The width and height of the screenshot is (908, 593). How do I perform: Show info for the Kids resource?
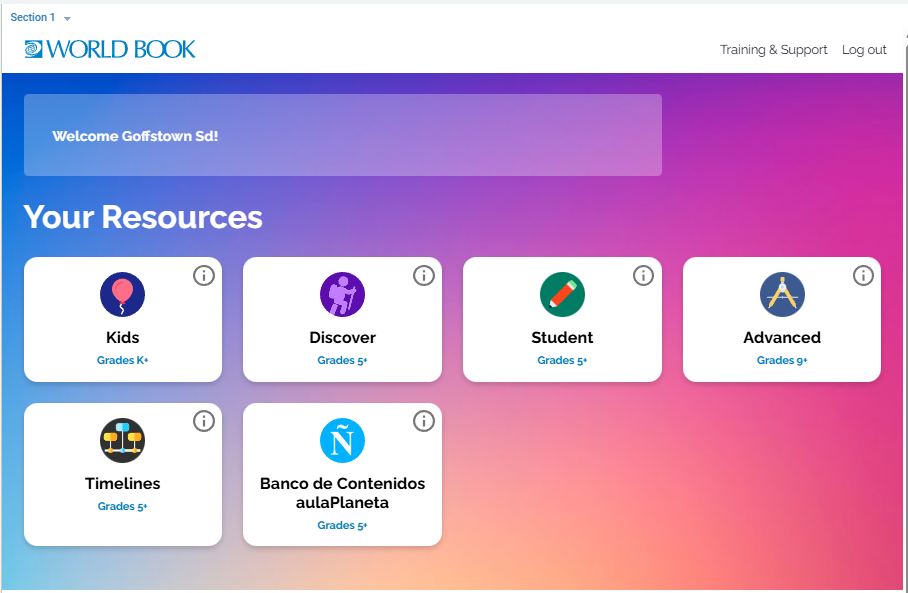(x=204, y=275)
